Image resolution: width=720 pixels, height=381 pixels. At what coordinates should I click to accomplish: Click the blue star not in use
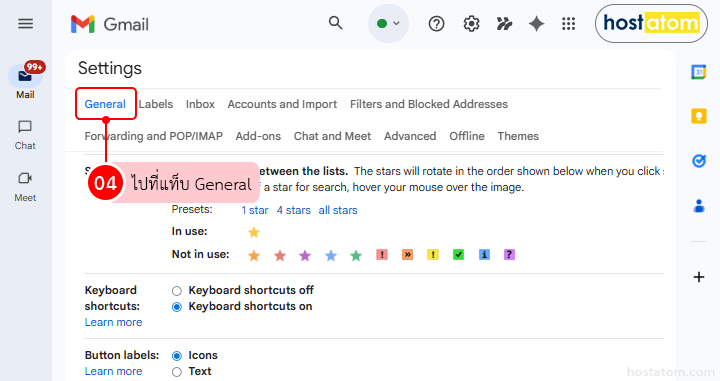tap(331, 255)
